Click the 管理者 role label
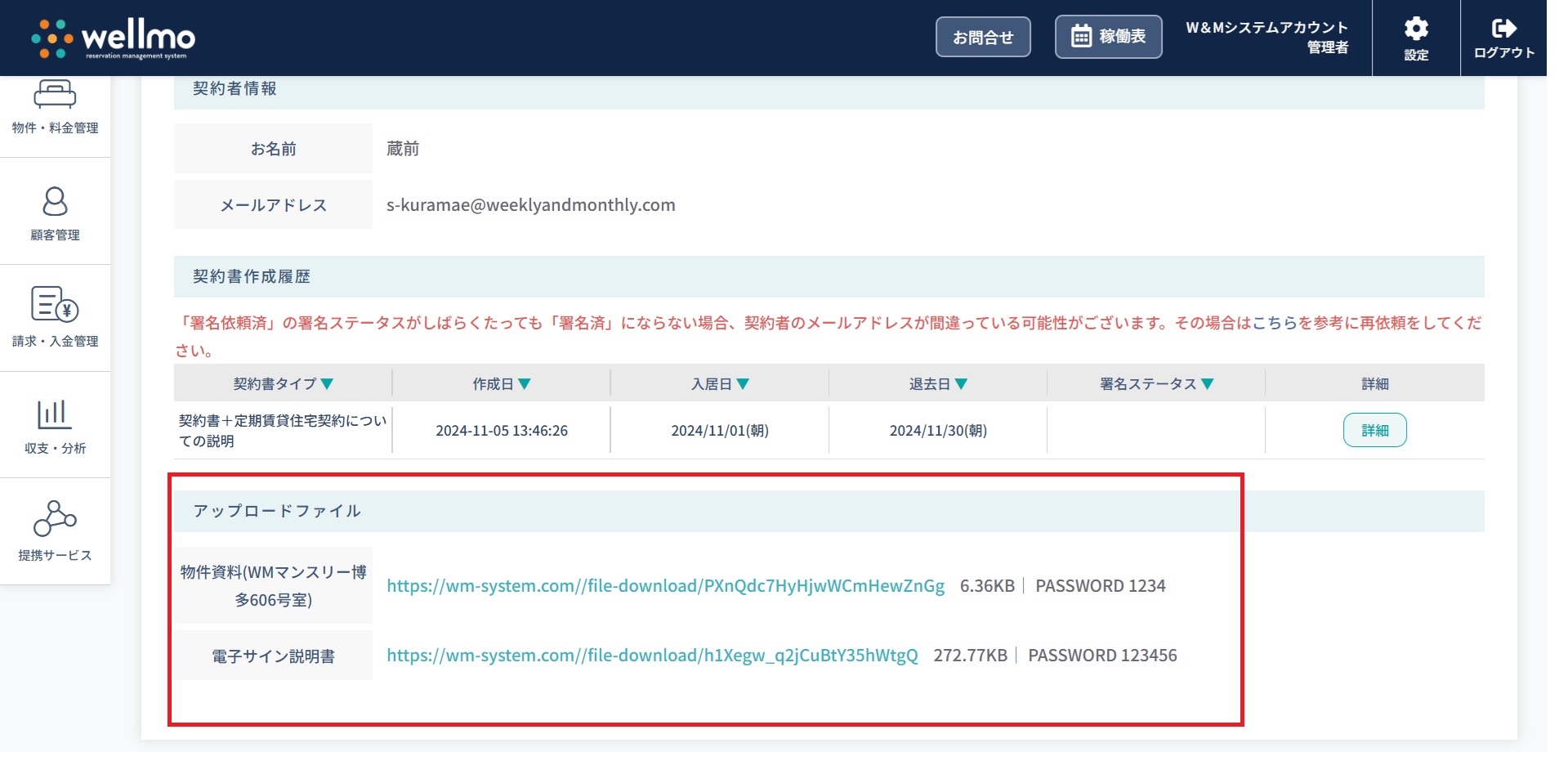 (1328, 47)
